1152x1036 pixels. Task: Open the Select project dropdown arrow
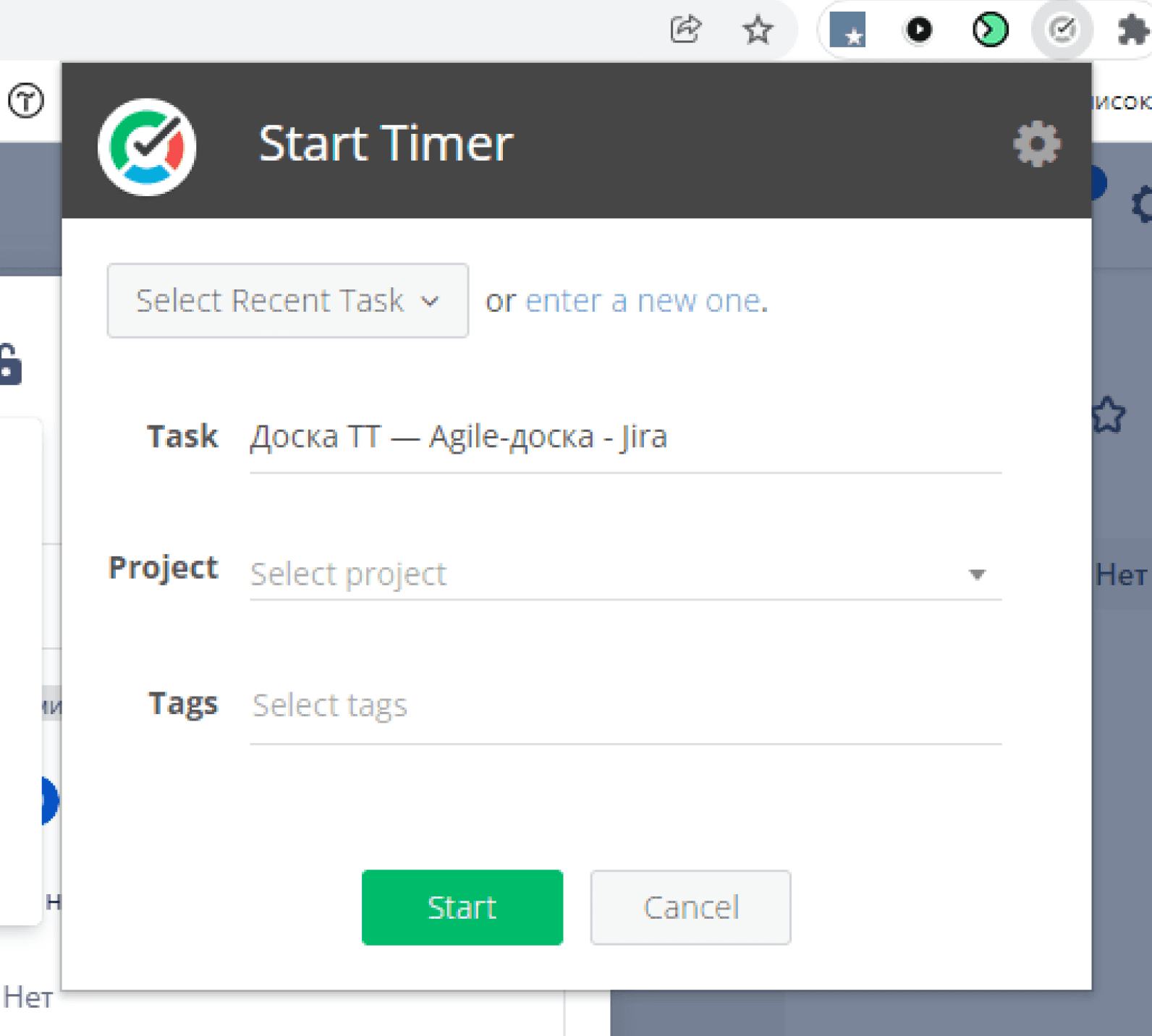tap(977, 574)
